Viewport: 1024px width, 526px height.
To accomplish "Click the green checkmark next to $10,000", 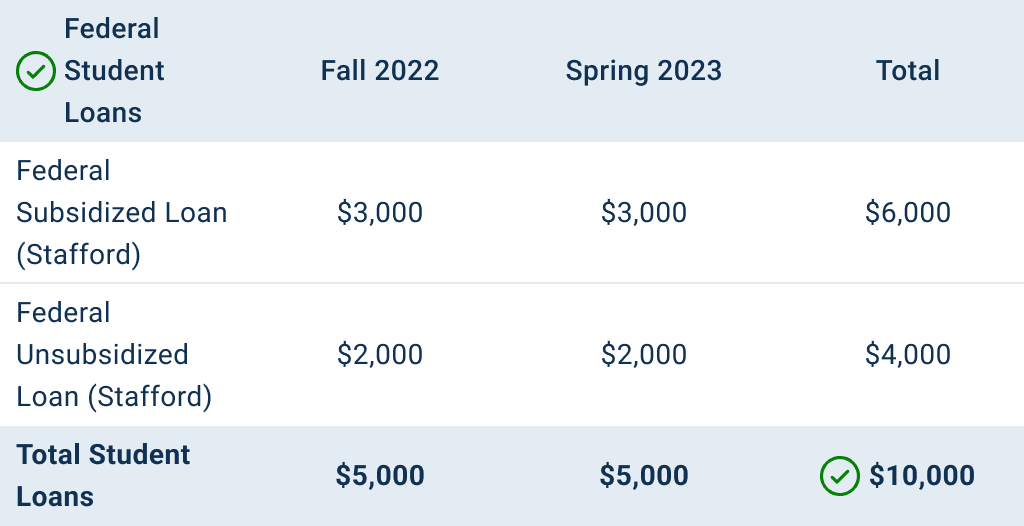I will (x=840, y=476).
